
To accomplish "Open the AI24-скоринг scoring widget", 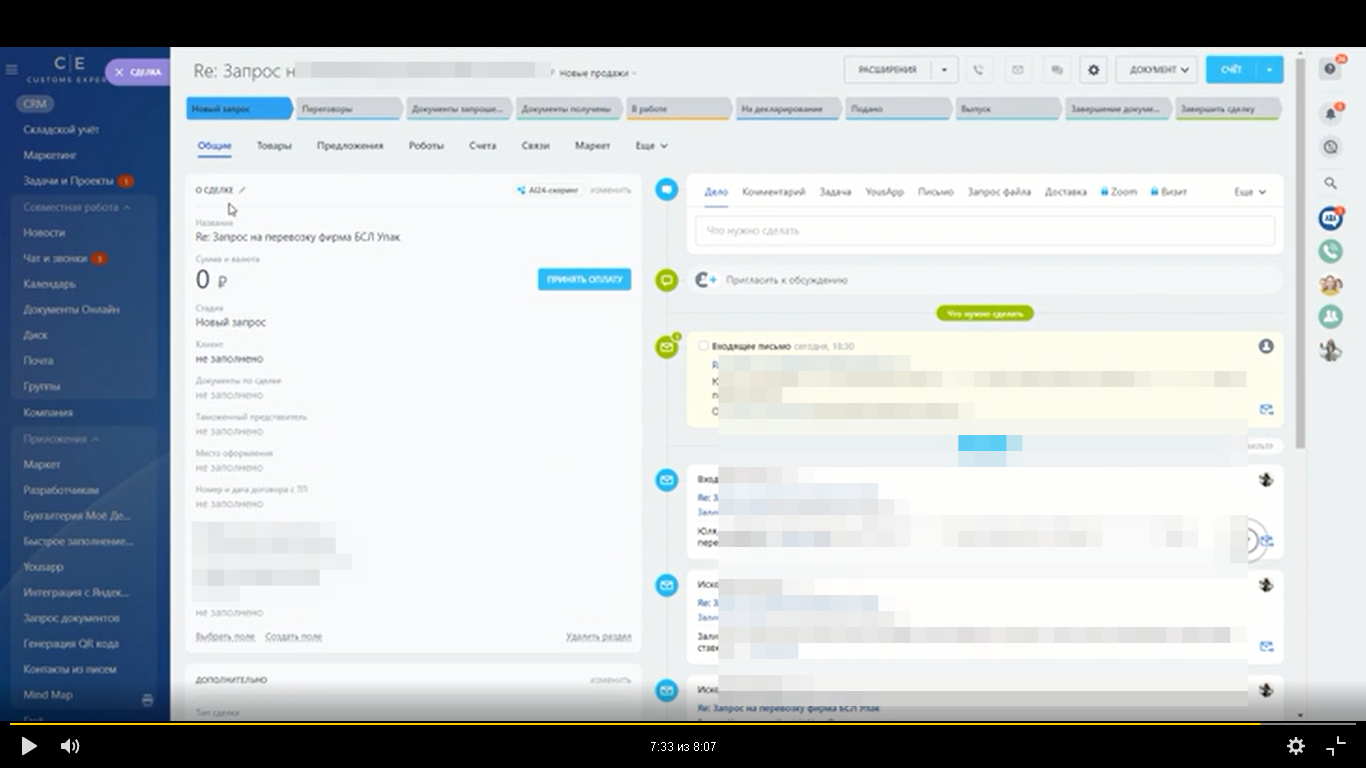I will coord(548,190).
